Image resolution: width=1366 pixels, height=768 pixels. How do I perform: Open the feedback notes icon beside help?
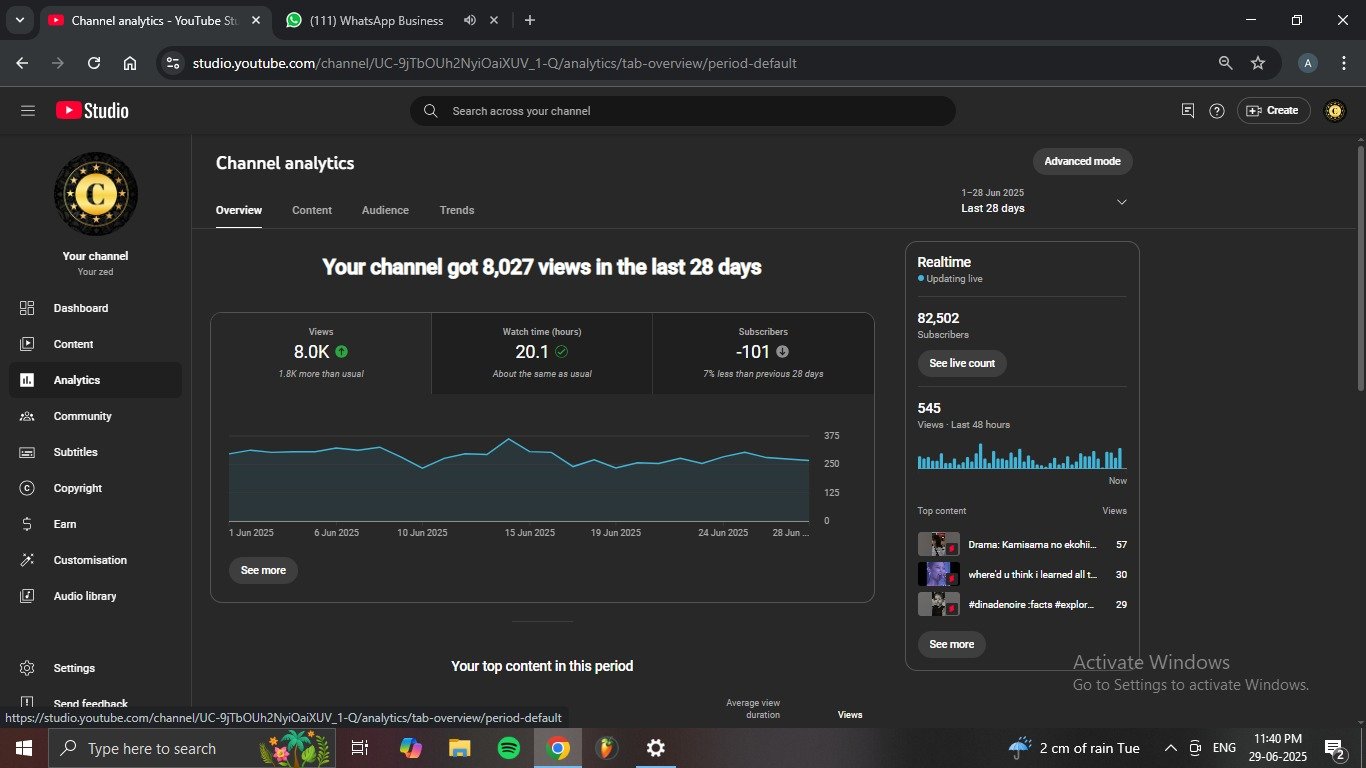click(1188, 111)
